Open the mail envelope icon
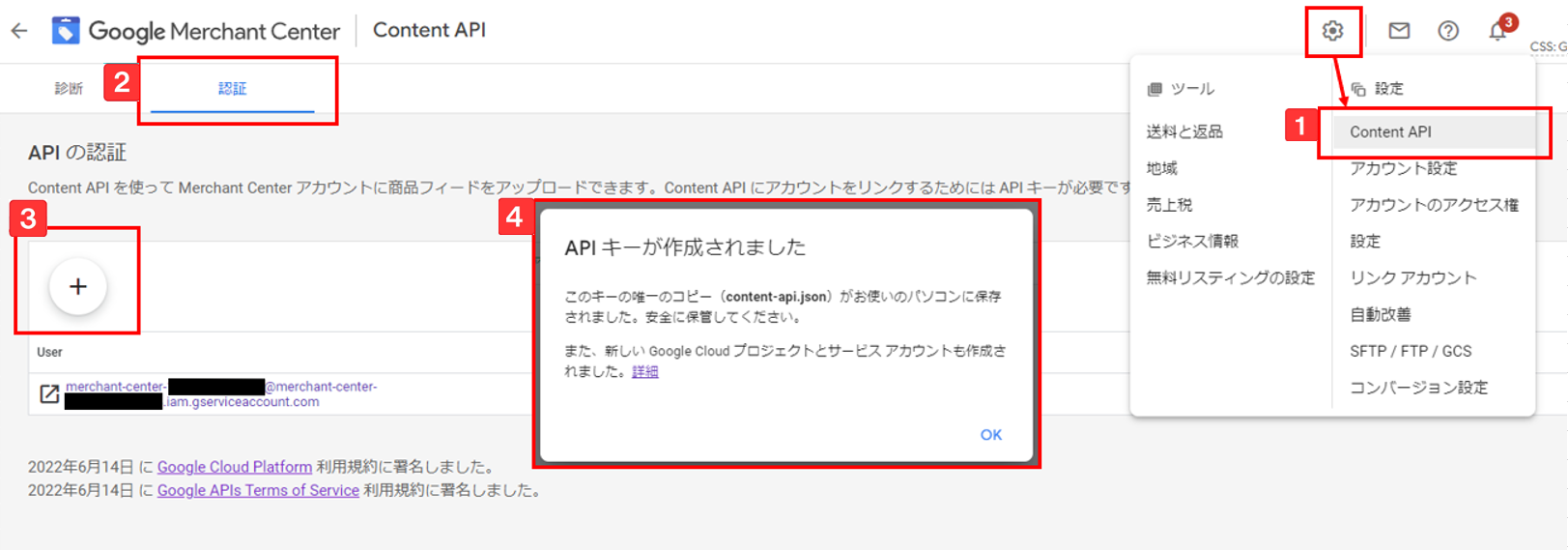Screen dimensions: 1568x550 point(1399,31)
